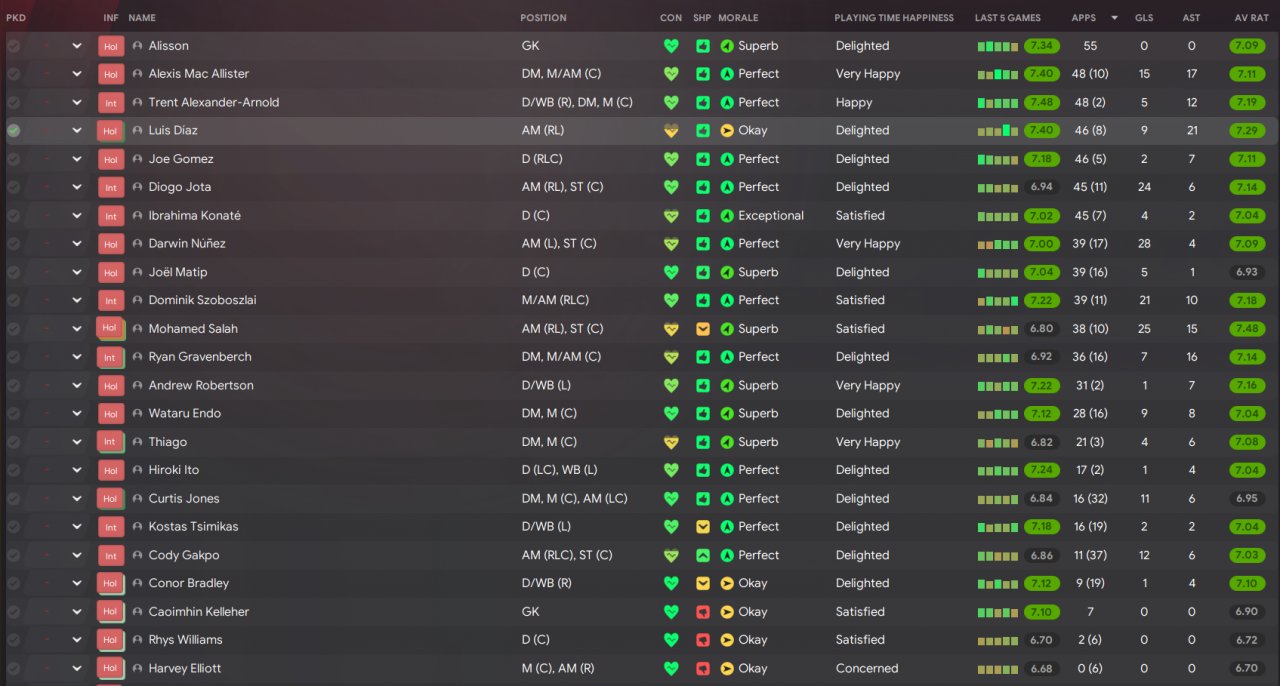Open the dropdown chevron beside Wataru Endo
This screenshot has width=1280, height=686.
click(x=77, y=414)
